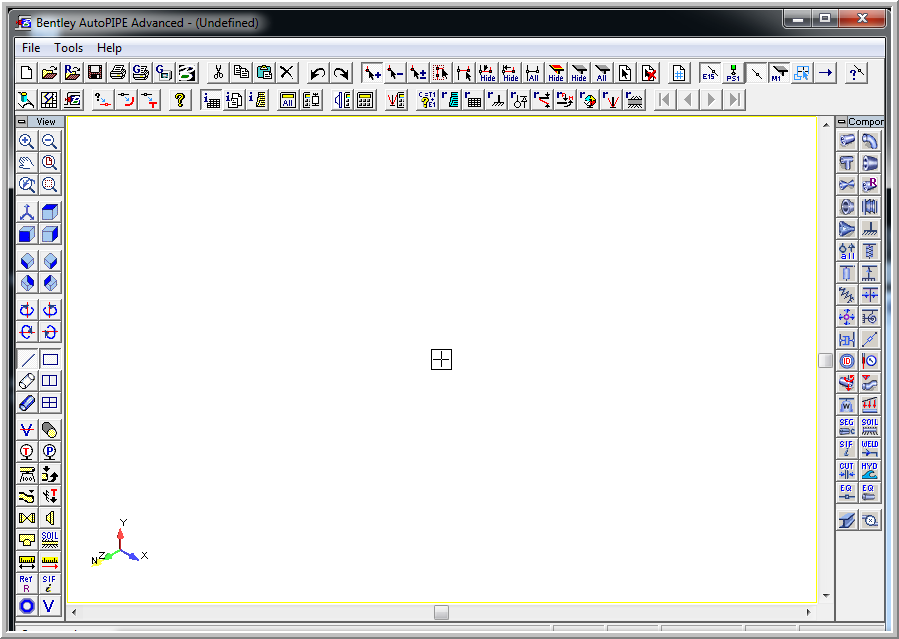The width and height of the screenshot is (899, 639).
Task: Click the vertical scrollbar thumb
Action: point(826,360)
